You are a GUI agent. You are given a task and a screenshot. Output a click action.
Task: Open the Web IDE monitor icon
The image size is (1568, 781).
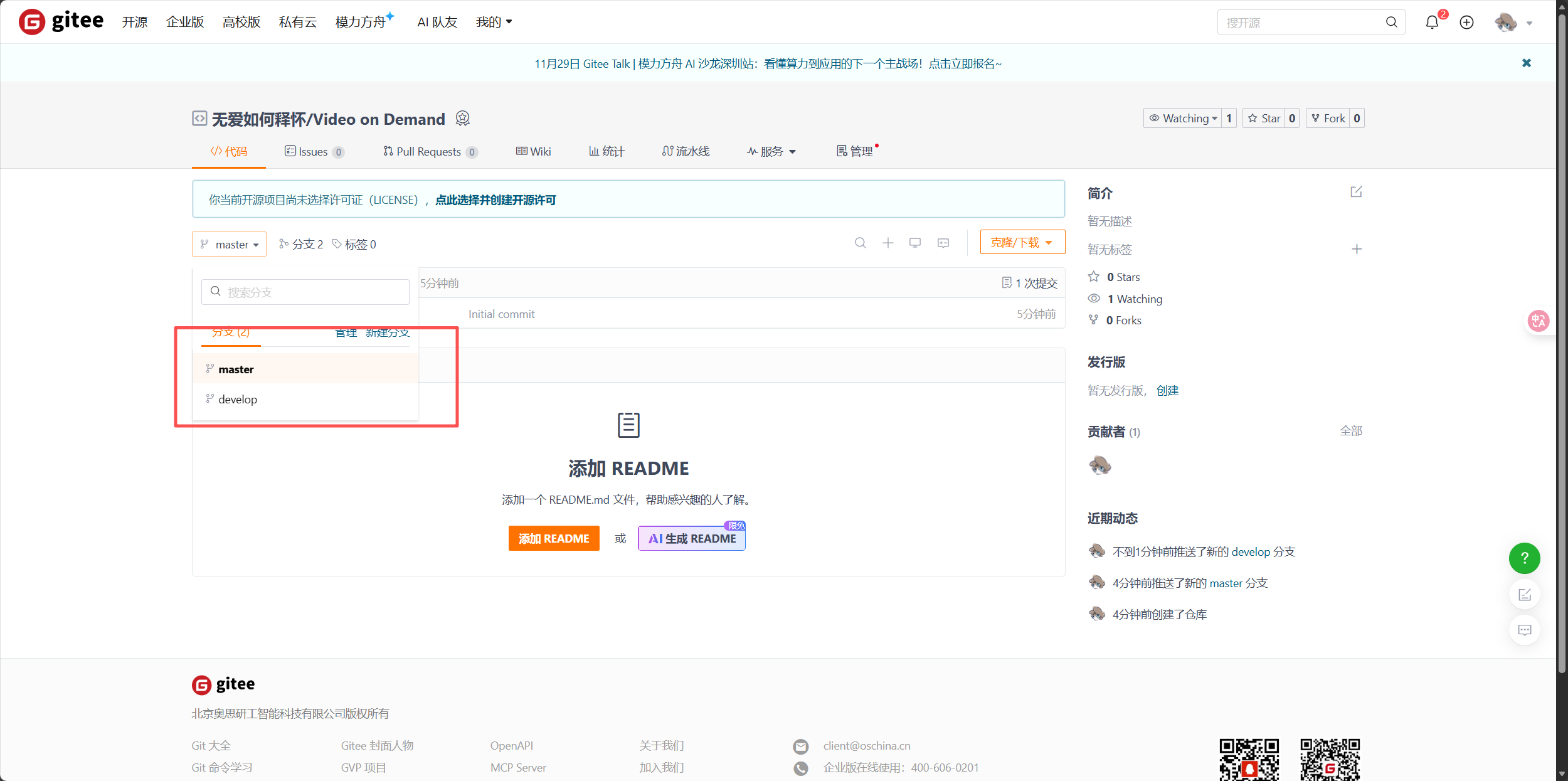pos(915,243)
